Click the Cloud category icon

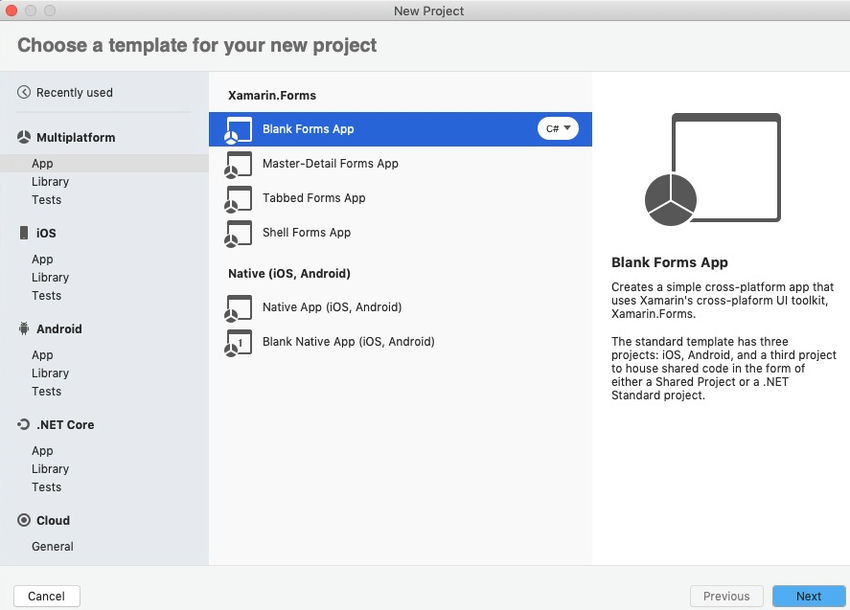coord(24,520)
